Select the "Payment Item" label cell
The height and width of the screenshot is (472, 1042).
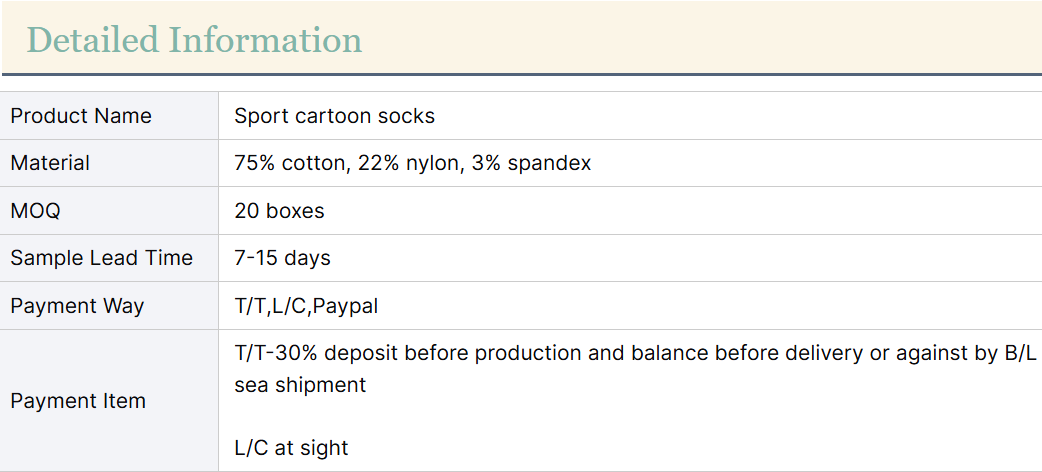coord(78,401)
